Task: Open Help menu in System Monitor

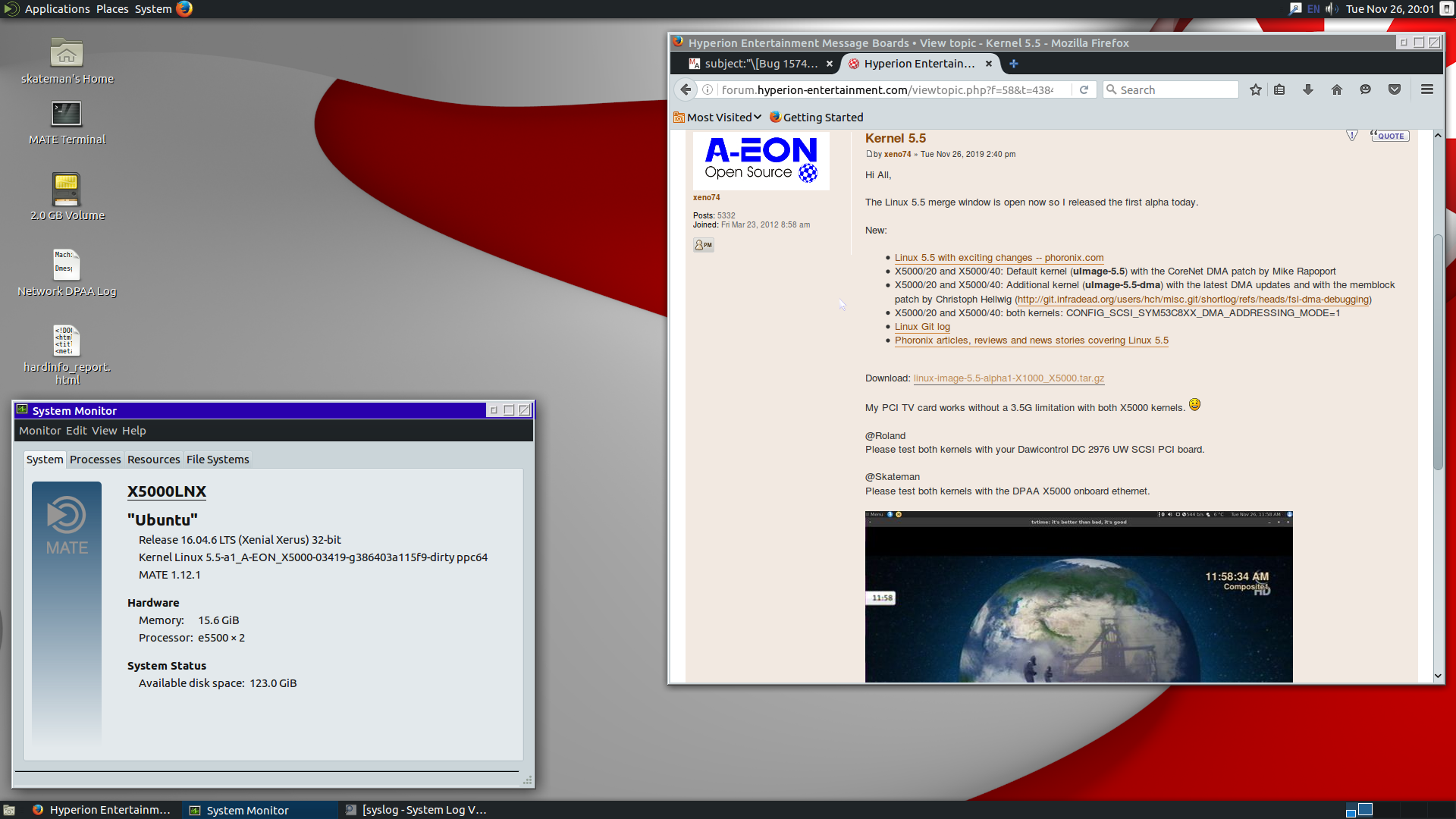Action: coord(134,430)
